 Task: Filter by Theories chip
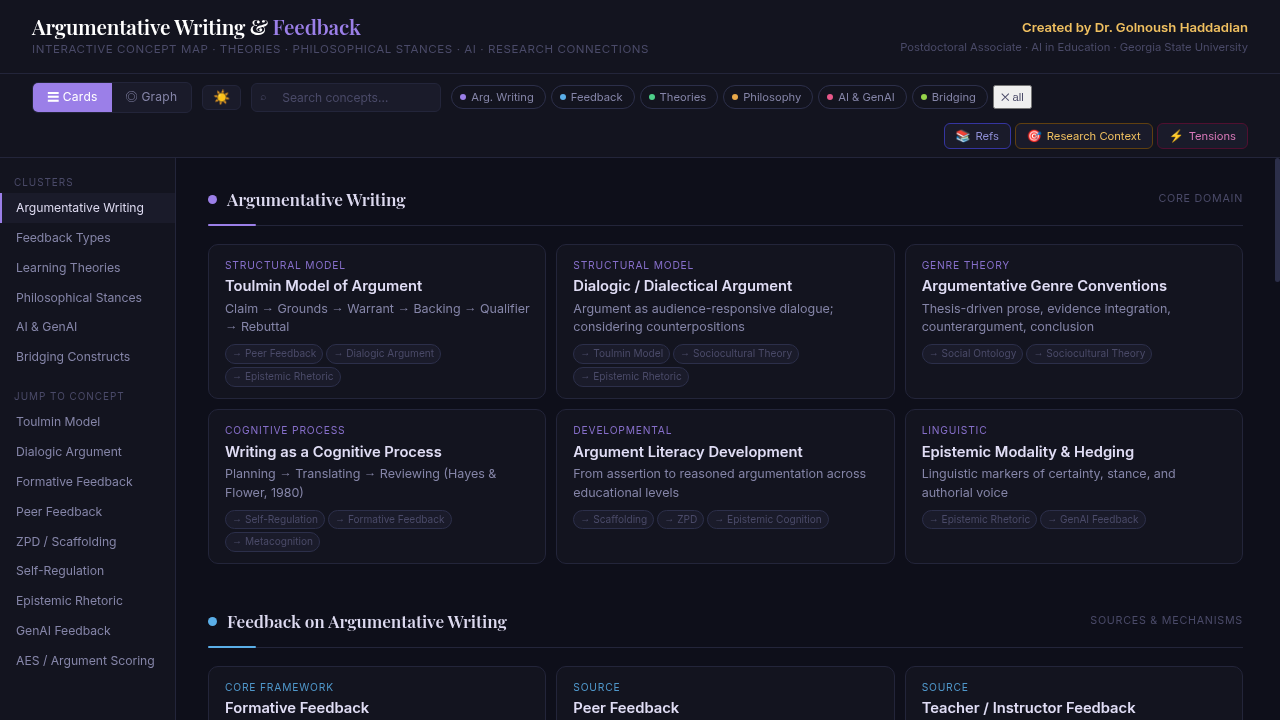(x=678, y=97)
